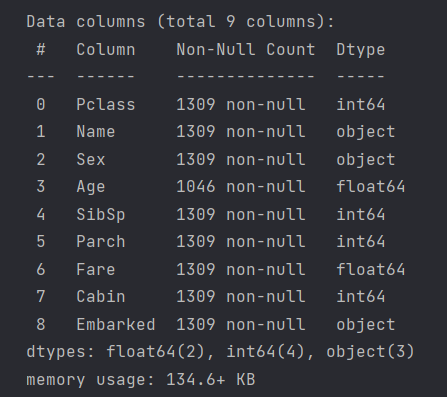
Task: Click '1309 non-null' in the Parch row
Action: click(x=241, y=242)
